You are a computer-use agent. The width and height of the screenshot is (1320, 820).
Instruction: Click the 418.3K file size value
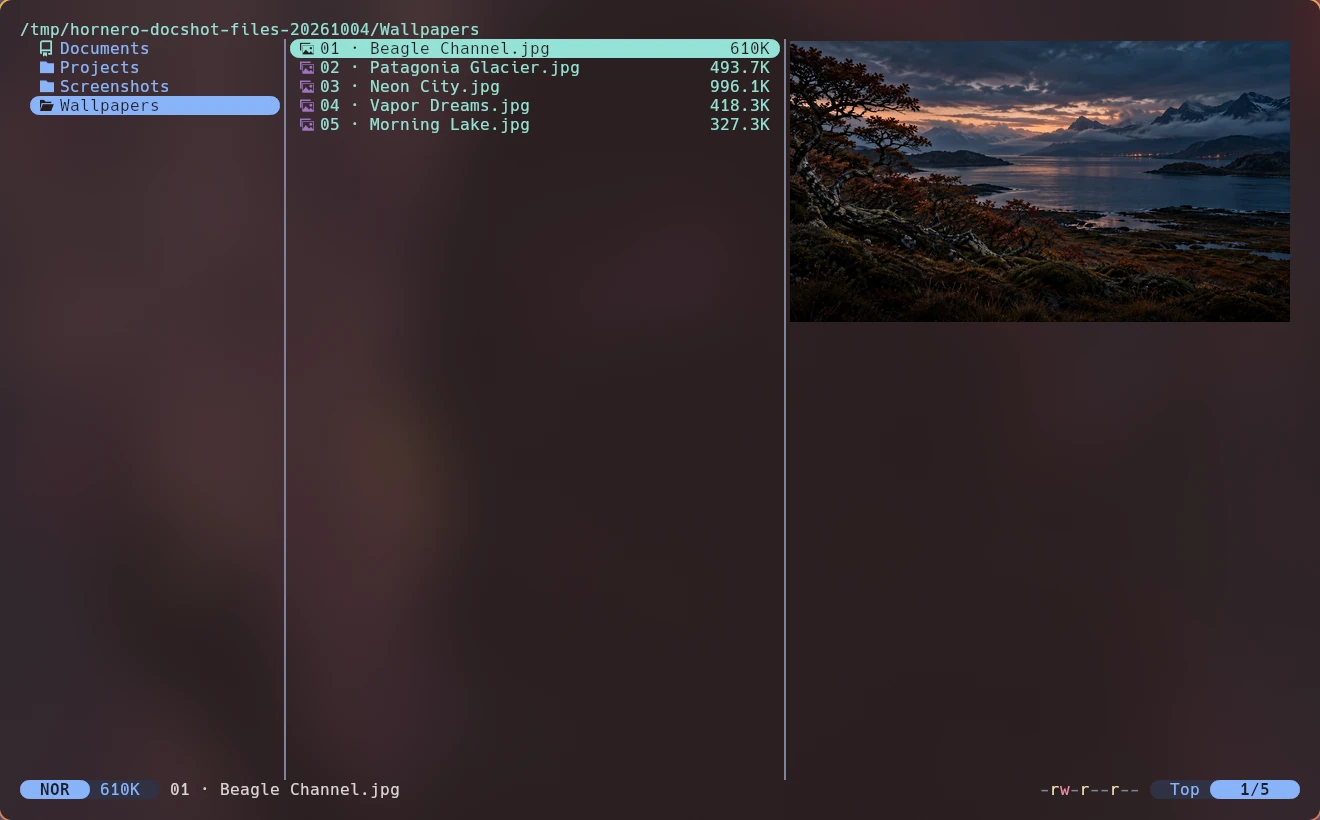740,105
